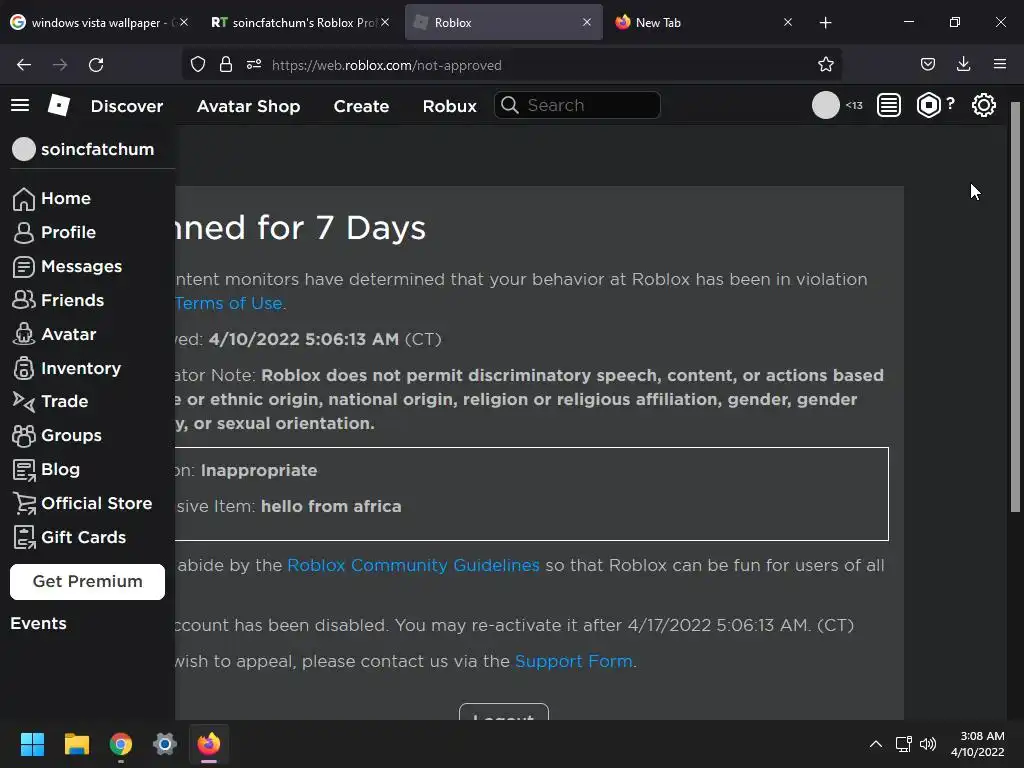Launch File Explorer from taskbar

pos(76,744)
